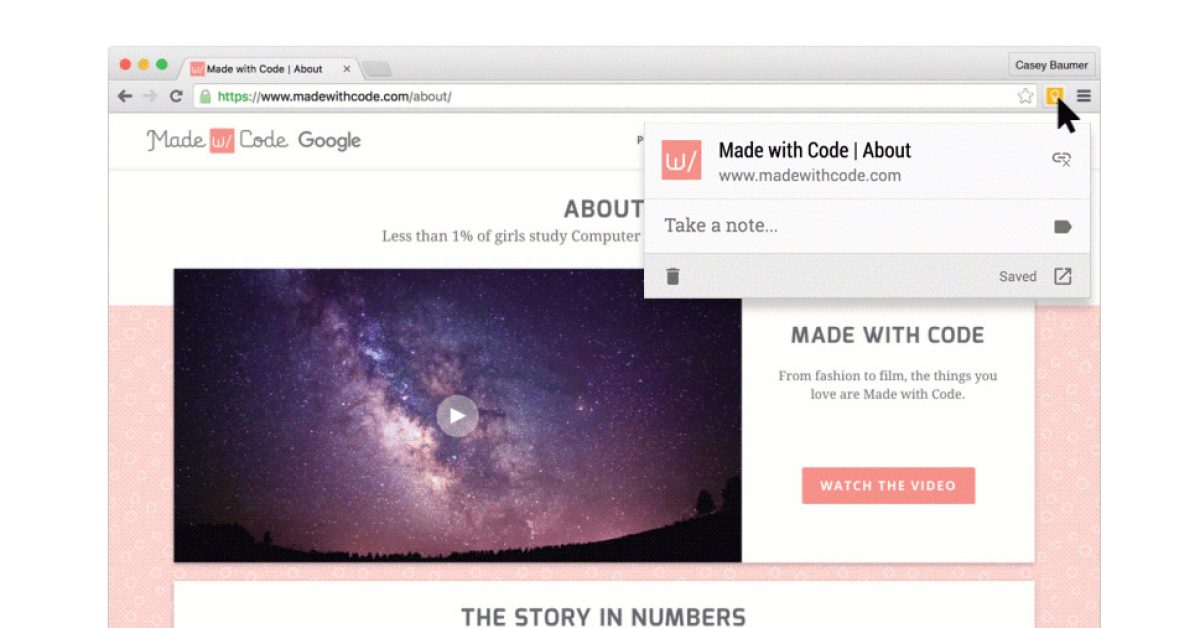
Task: Delete the note with trash icon
Action: (673, 276)
